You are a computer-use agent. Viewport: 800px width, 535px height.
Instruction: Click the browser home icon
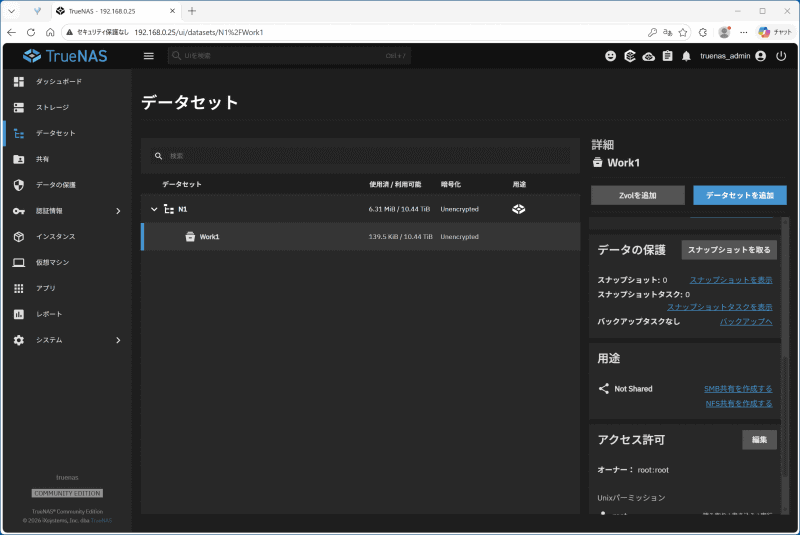click(50, 32)
